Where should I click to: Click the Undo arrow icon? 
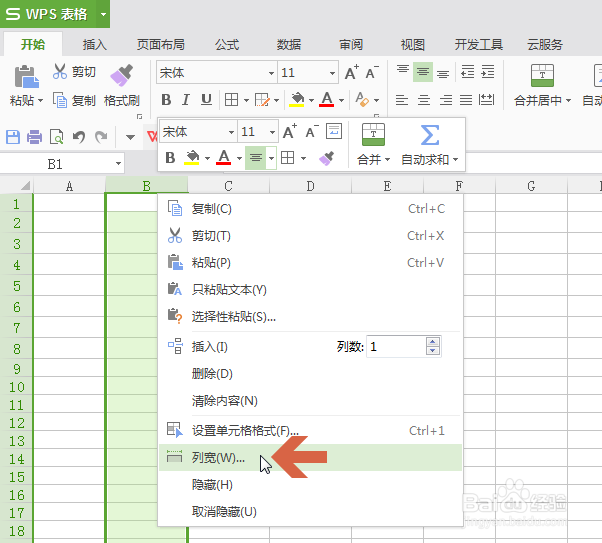click(79, 137)
